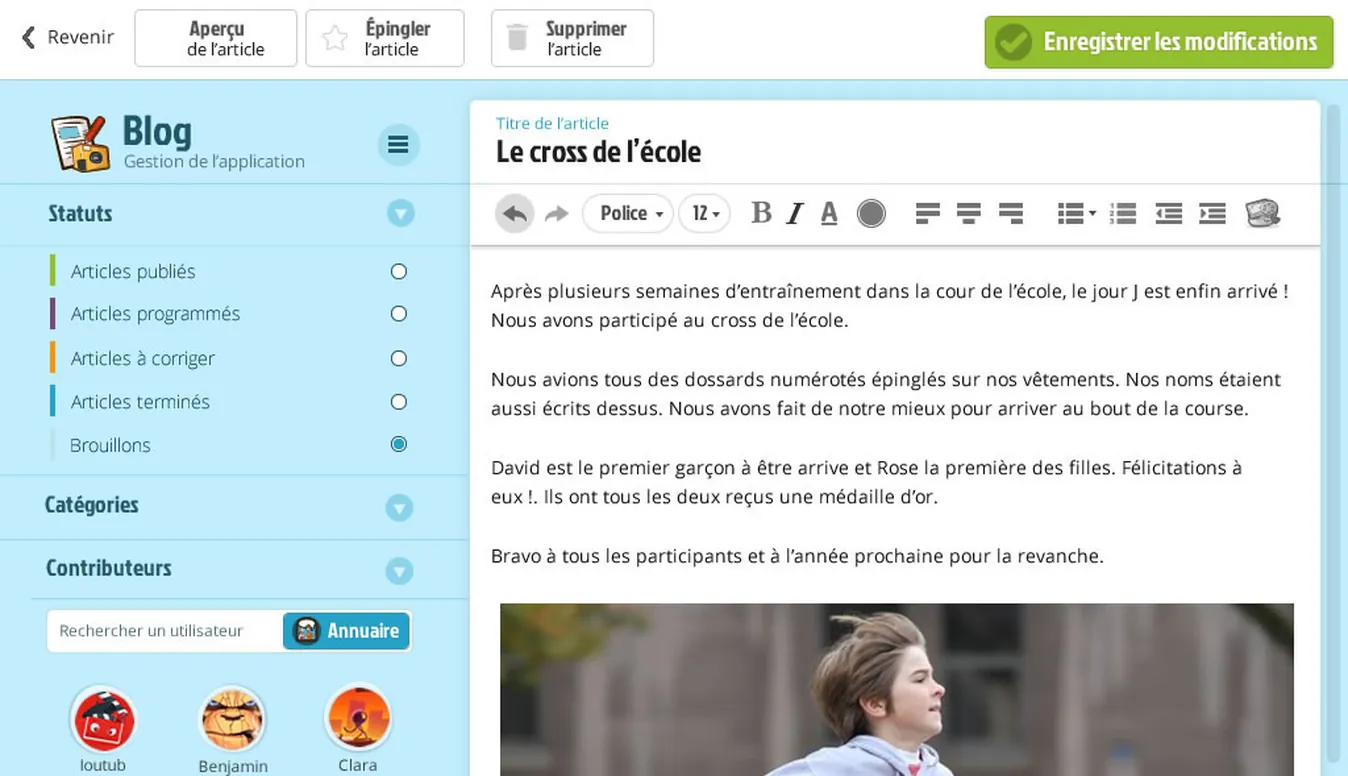Image resolution: width=1348 pixels, height=776 pixels.
Task: Click the Brouillons label
Action: click(x=110, y=446)
